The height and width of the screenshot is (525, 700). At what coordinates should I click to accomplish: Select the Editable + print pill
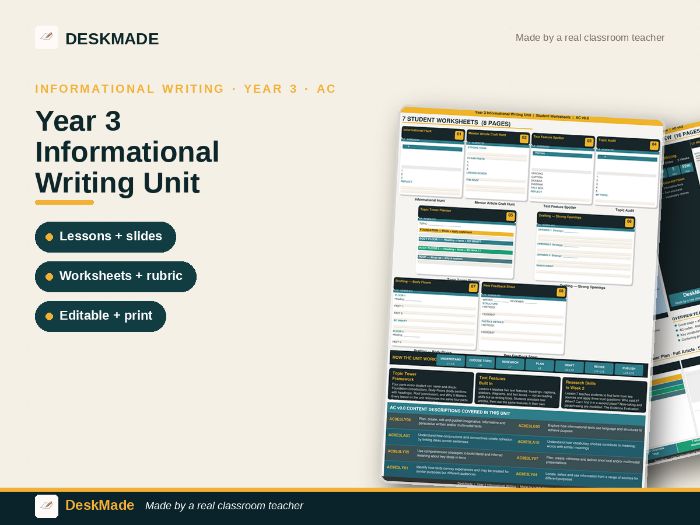tap(100, 316)
